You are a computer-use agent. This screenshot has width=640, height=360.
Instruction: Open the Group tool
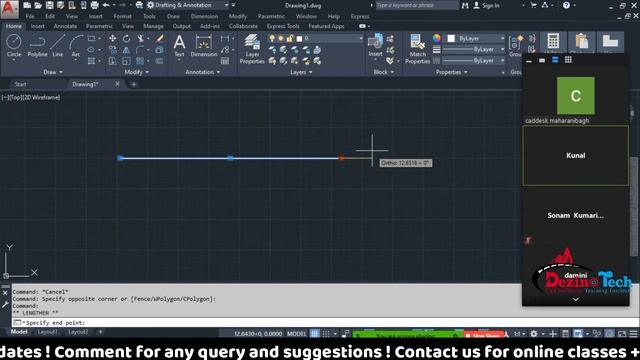tap(516, 45)
